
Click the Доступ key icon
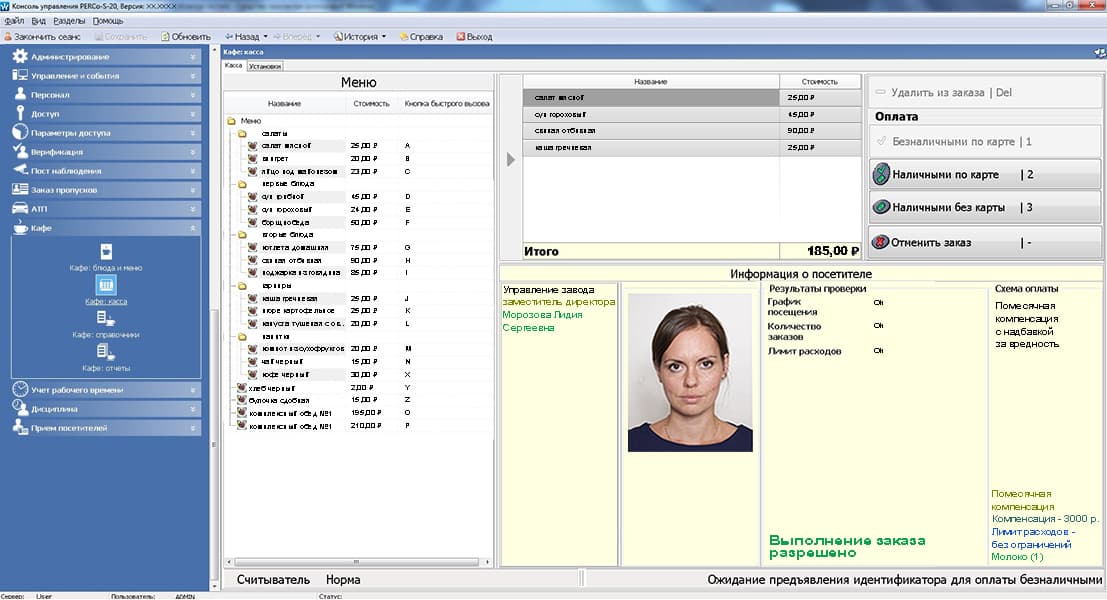(19, 113)
